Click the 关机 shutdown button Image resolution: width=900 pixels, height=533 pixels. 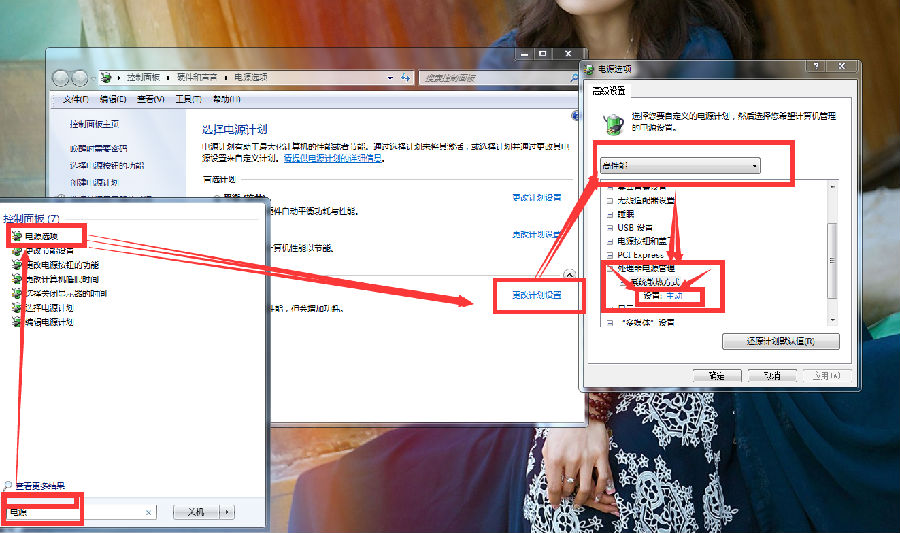(x=195, y=512)
